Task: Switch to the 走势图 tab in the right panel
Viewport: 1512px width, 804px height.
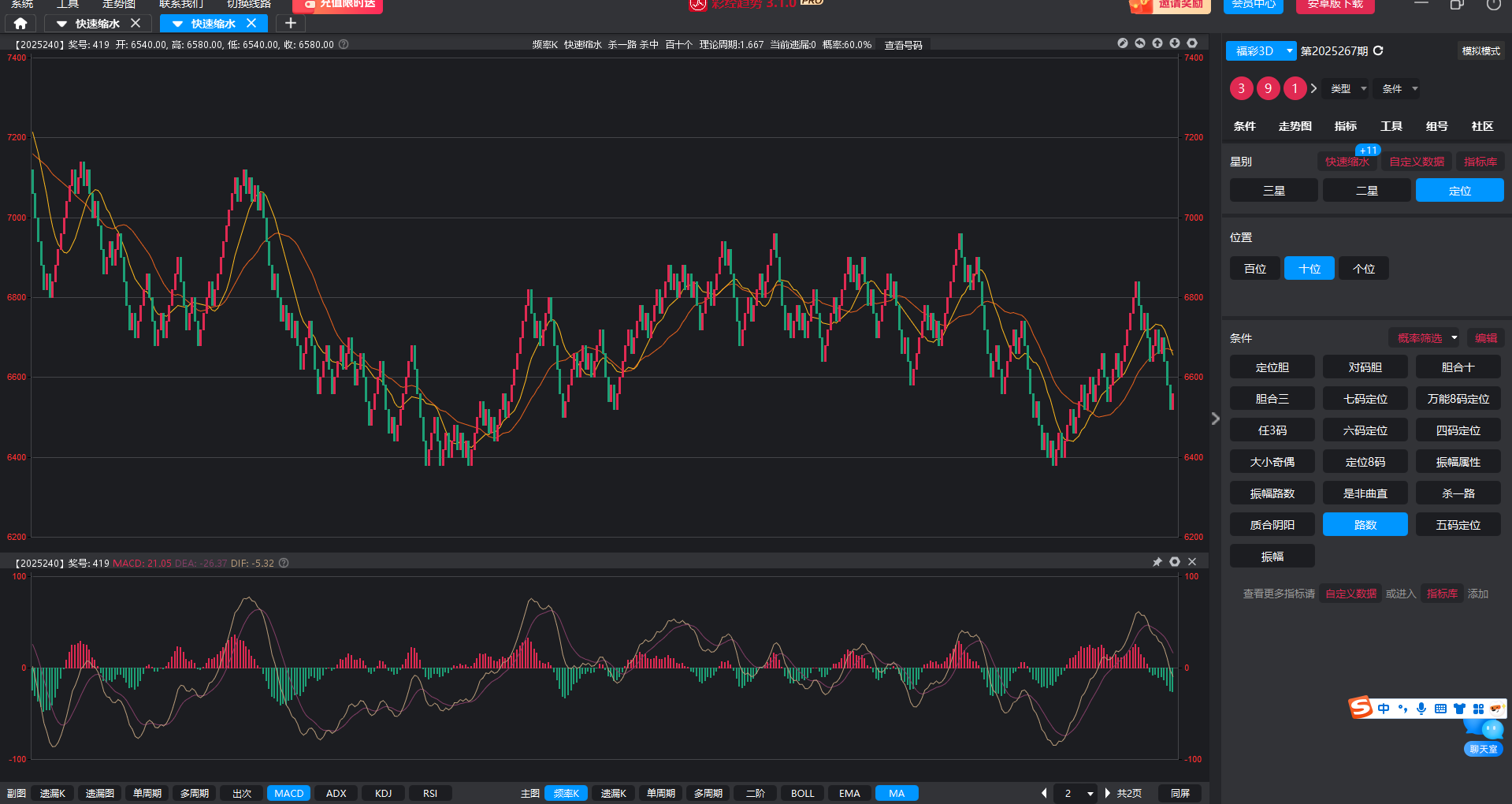Action: coord(1295,126)
